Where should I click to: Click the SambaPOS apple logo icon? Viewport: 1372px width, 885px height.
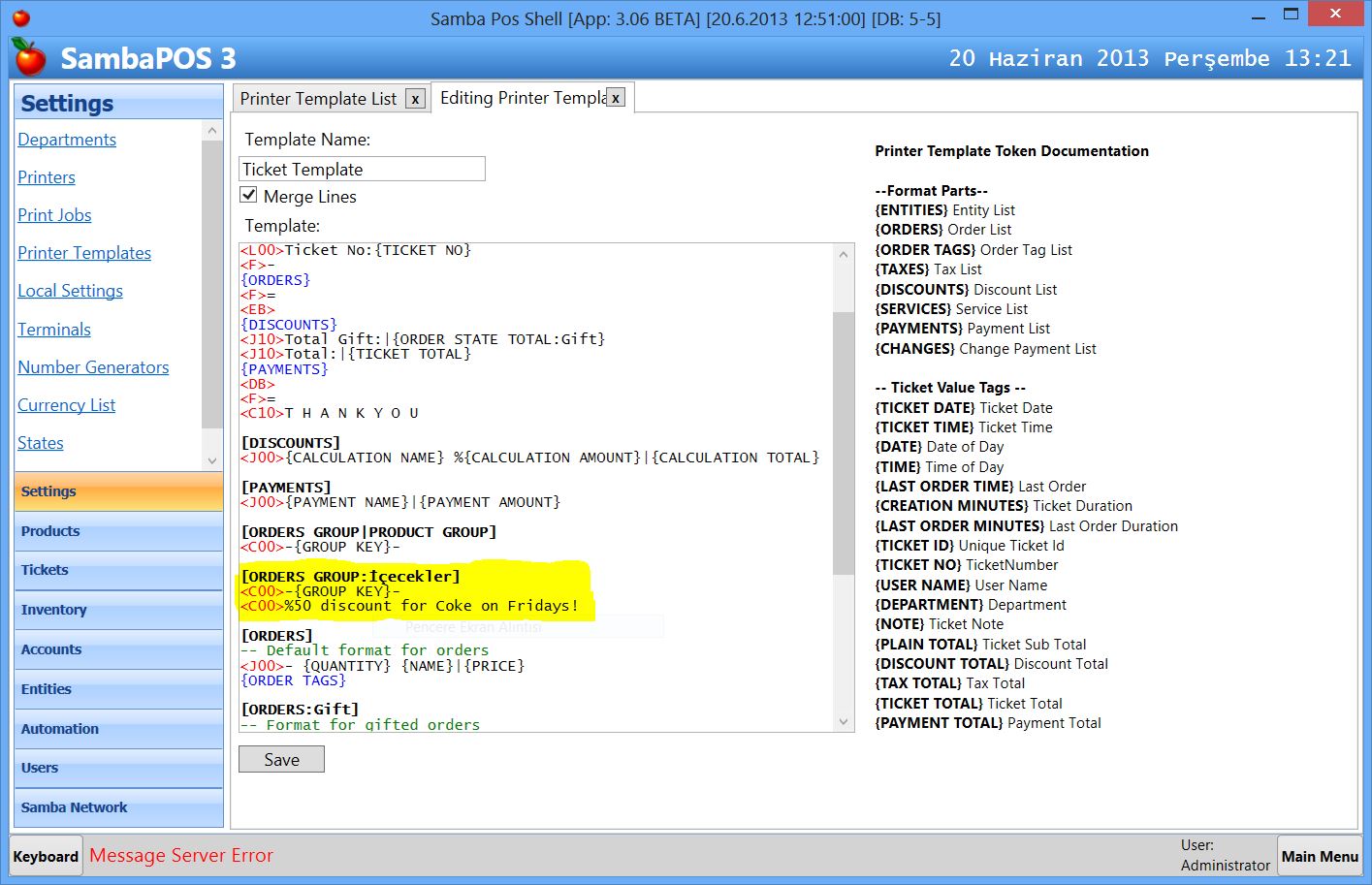tap(29, 58)
